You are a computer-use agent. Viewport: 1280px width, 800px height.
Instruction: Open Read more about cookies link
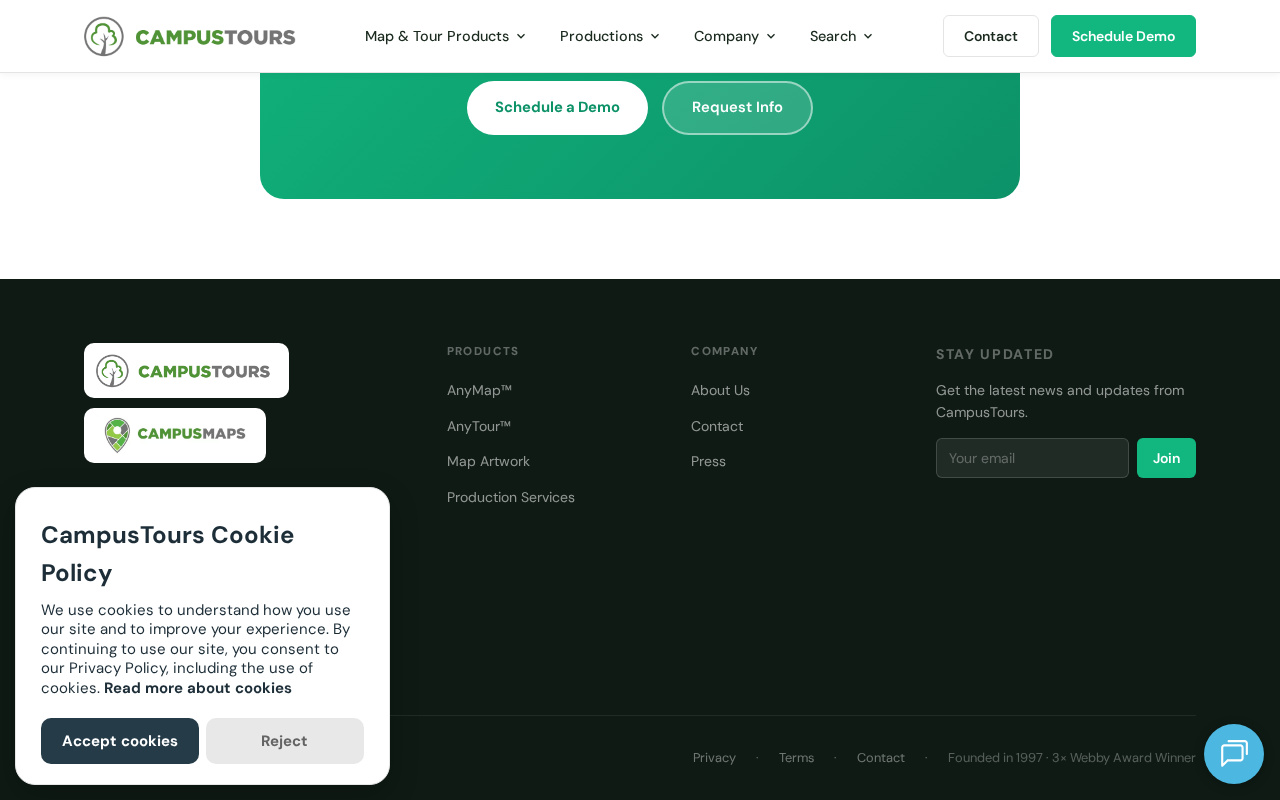click(x=198, y=688)
